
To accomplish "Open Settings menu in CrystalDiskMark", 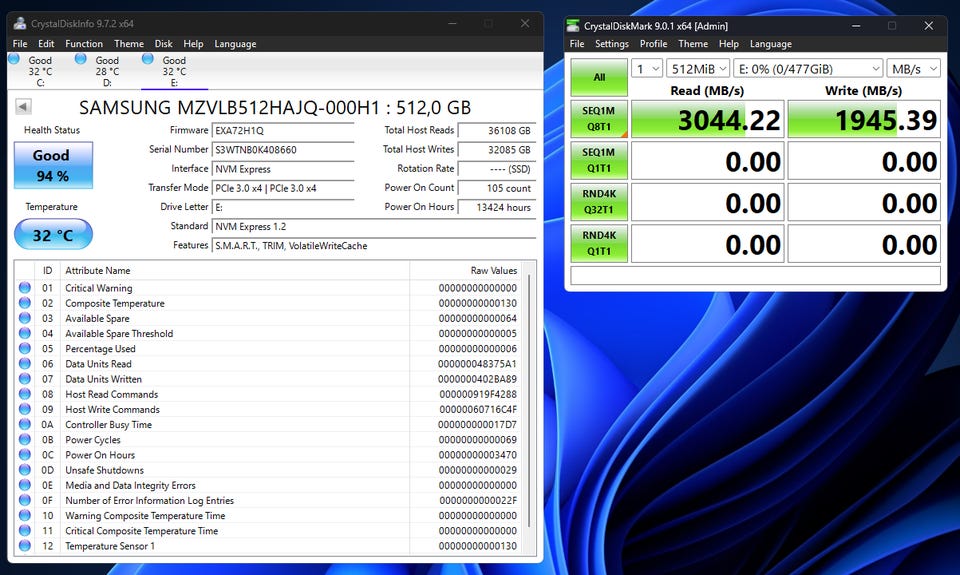I will pyautogui.click(x=612, y=43).
